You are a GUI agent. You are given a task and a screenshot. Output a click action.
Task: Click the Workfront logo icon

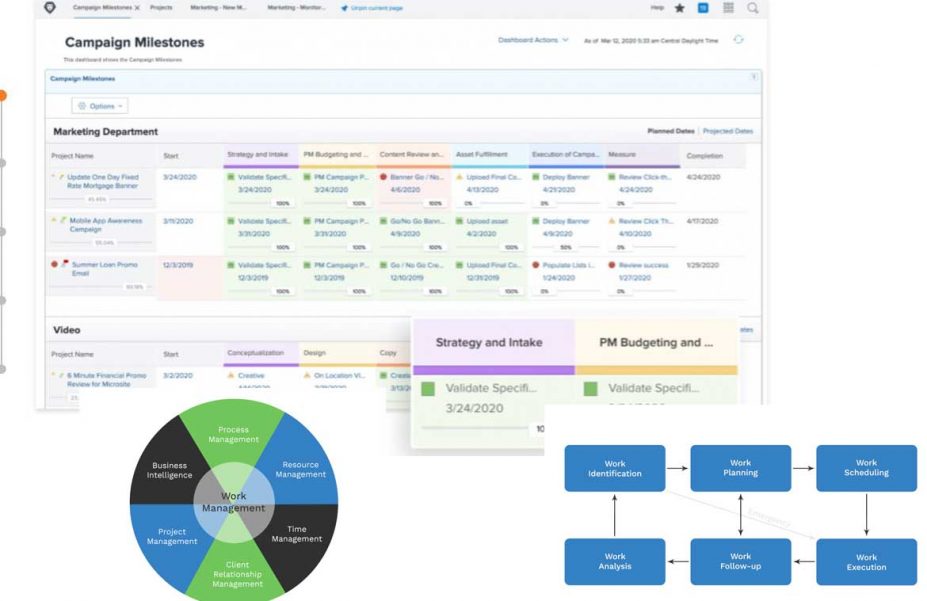pyautogui.click(x=50, y=8)
